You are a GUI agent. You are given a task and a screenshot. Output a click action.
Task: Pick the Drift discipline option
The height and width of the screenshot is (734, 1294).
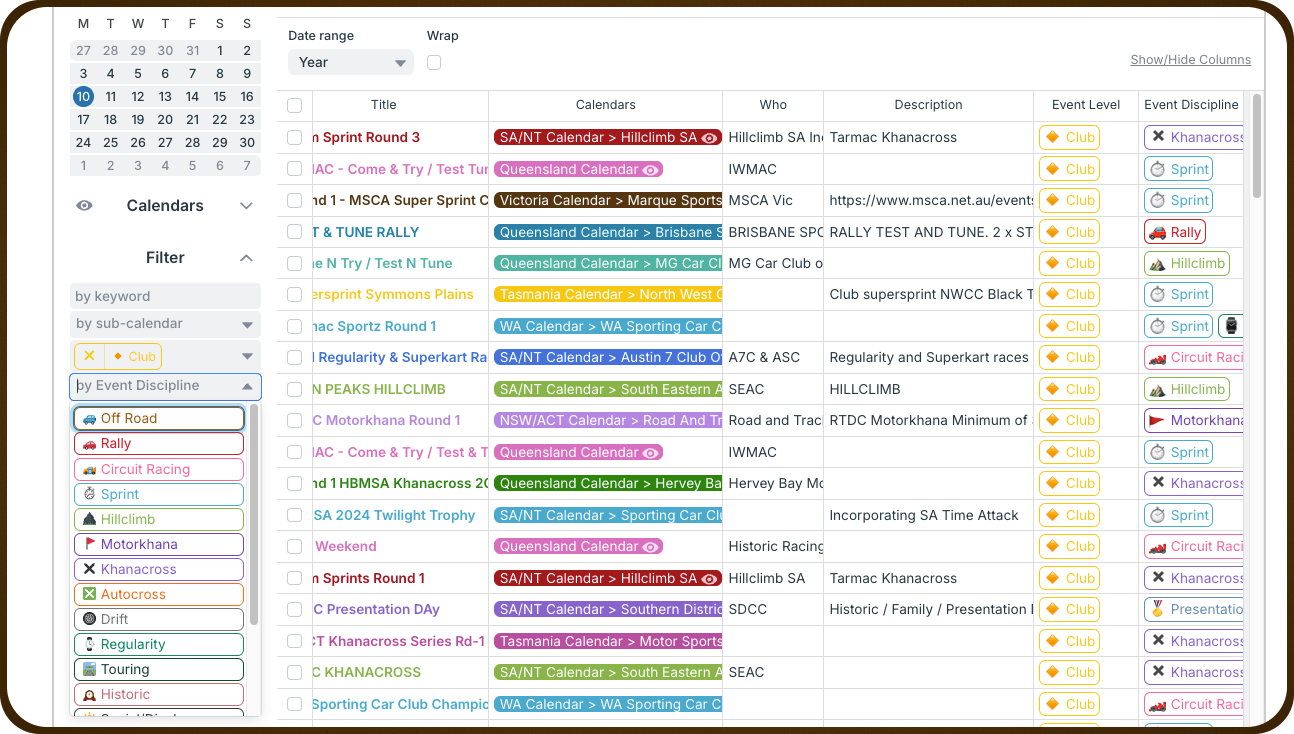point(158,619)
